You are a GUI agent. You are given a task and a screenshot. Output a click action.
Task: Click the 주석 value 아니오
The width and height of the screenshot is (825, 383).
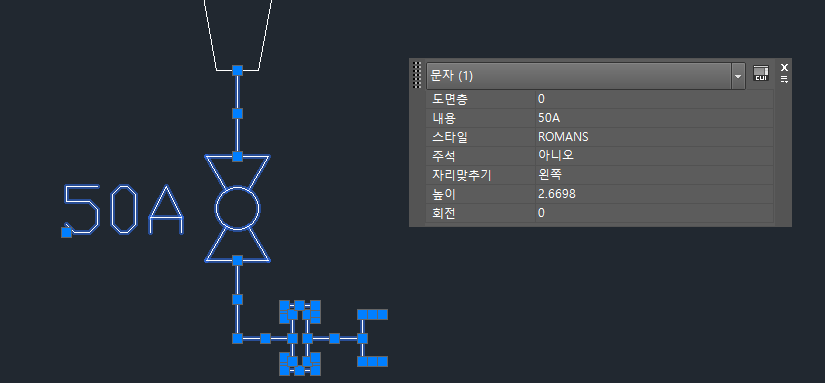[654, 156]
